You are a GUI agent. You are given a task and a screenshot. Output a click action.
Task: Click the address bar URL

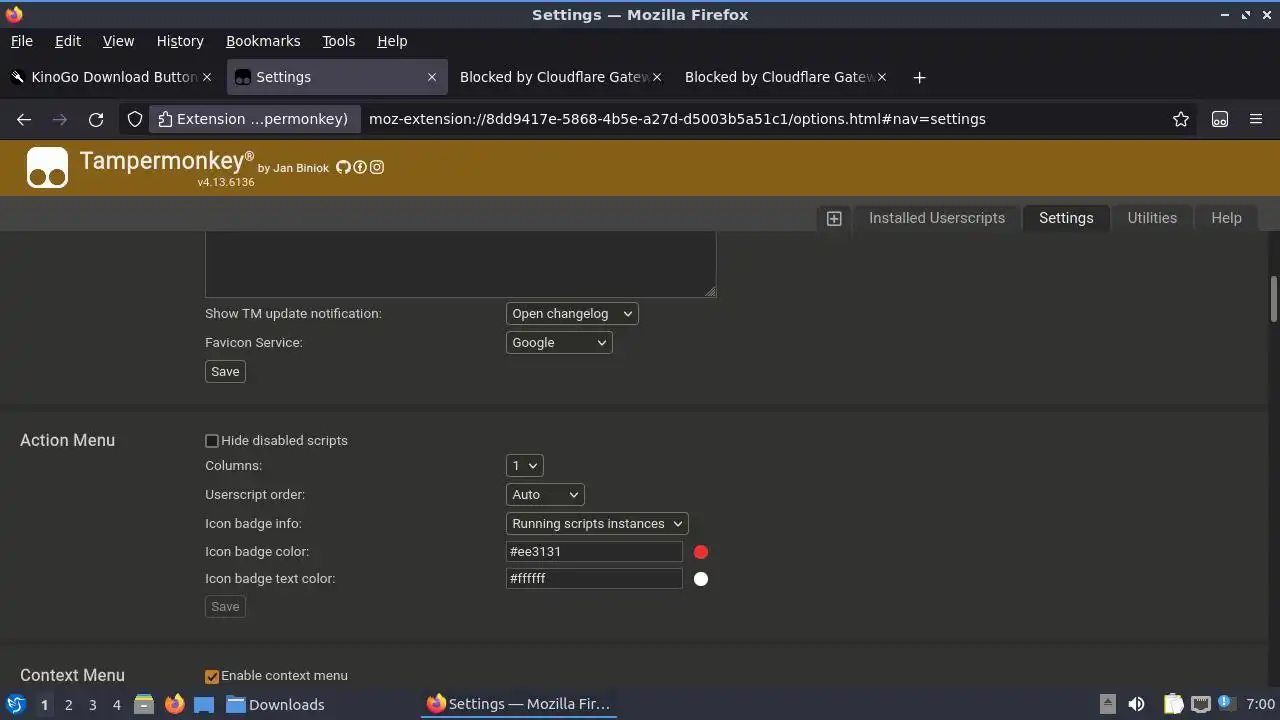tap(677, 119)
